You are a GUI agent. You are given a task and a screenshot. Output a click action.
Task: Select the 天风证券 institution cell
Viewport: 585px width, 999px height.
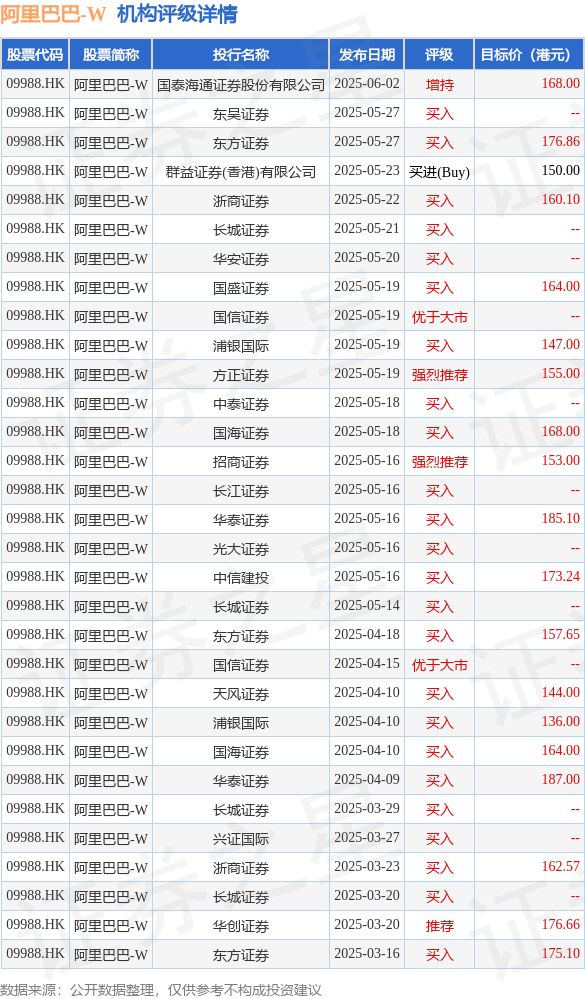click(x=241, y=694)
